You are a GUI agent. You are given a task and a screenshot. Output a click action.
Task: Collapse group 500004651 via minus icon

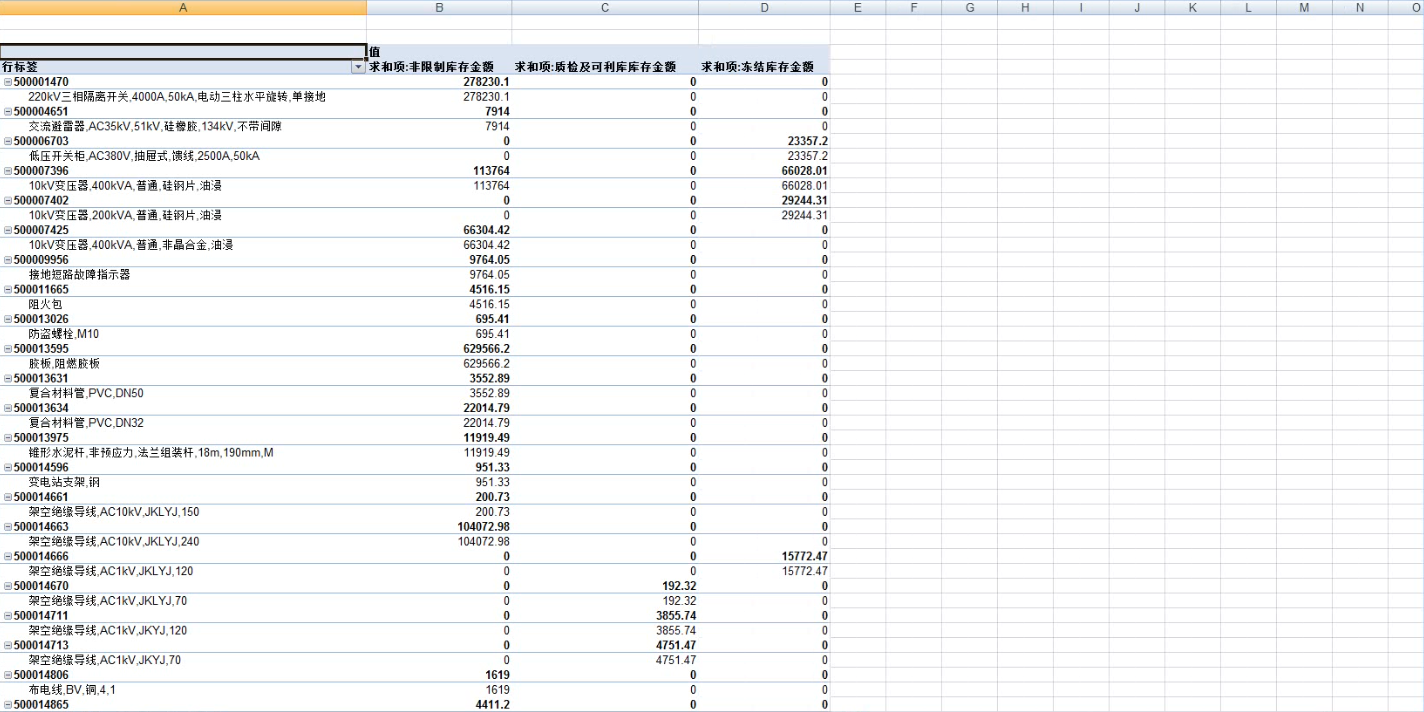point(6,112)
